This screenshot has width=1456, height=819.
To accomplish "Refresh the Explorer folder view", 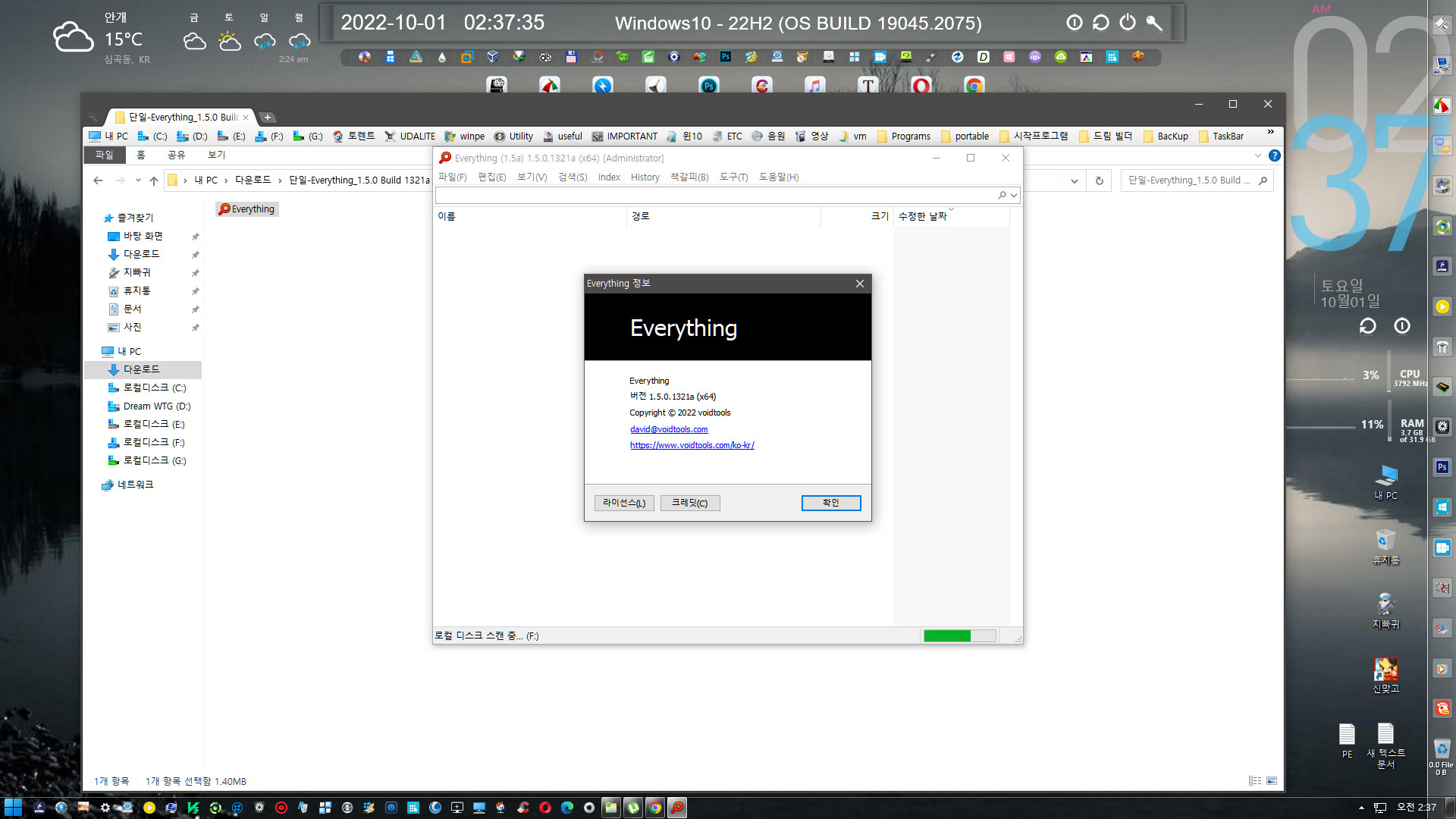I will pyautogui.click(x=1099, y=180).
